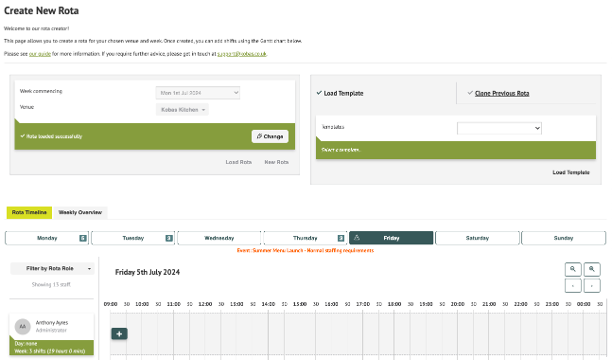Click the Monday shift count badge

click(83, 238)
